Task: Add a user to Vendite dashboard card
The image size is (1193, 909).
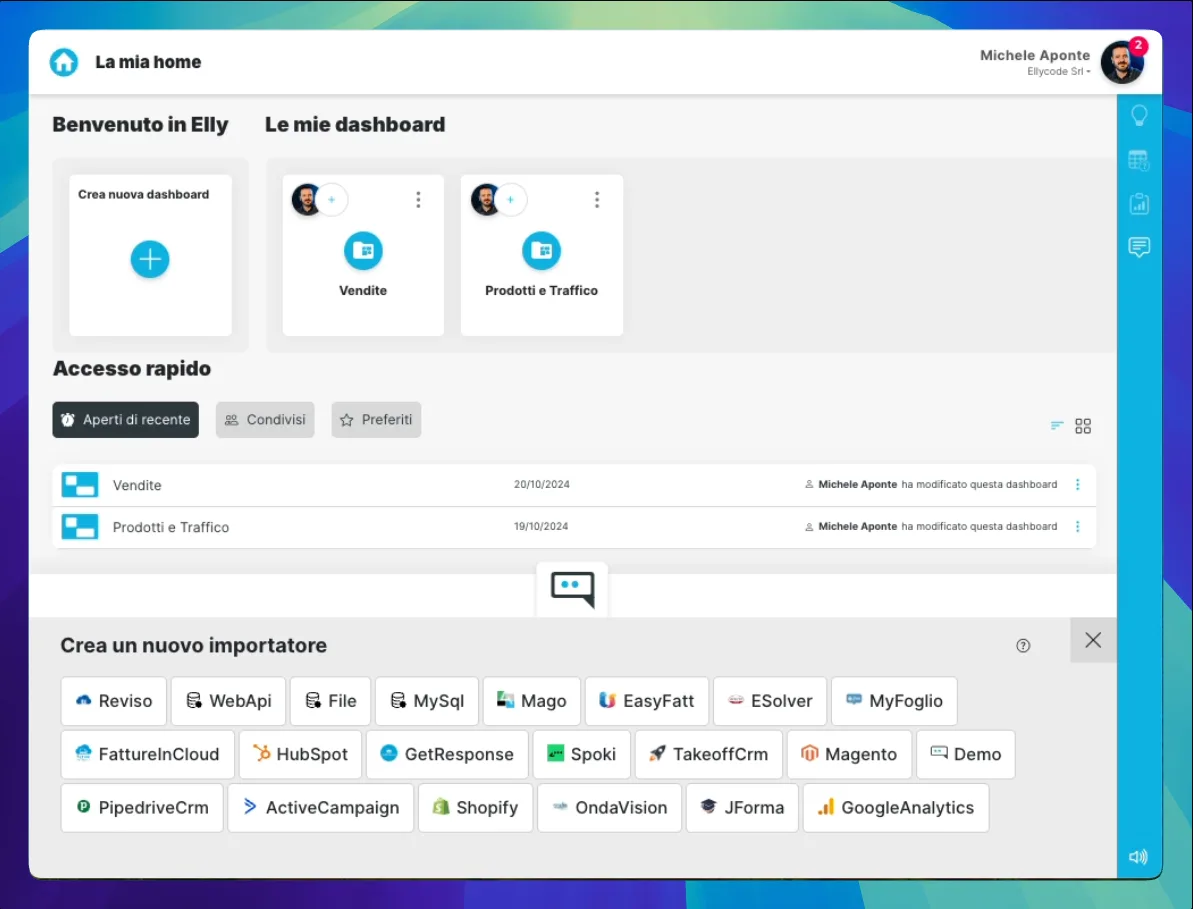Action: (x=332, y=200)
